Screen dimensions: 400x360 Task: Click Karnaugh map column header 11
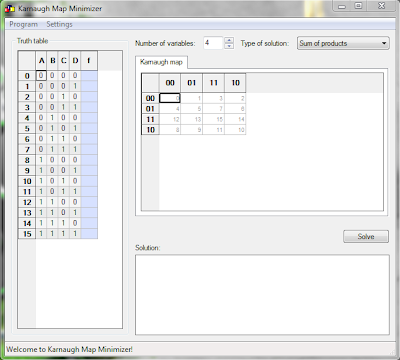[213, 83]
